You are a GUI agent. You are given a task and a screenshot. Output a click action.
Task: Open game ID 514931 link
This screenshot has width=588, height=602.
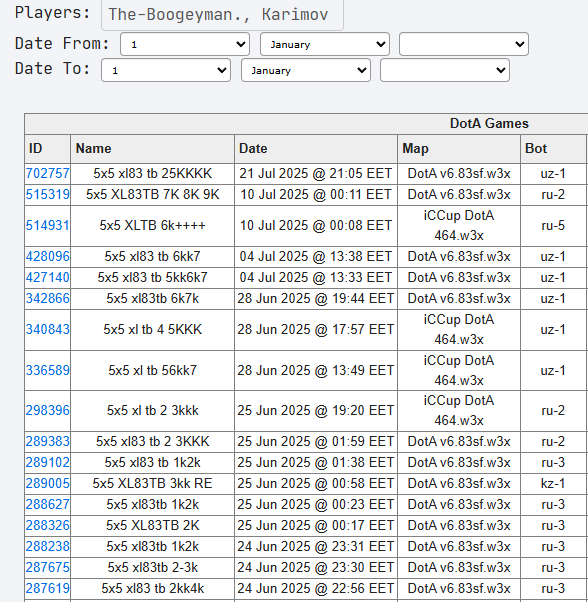[x=48, y=225]
